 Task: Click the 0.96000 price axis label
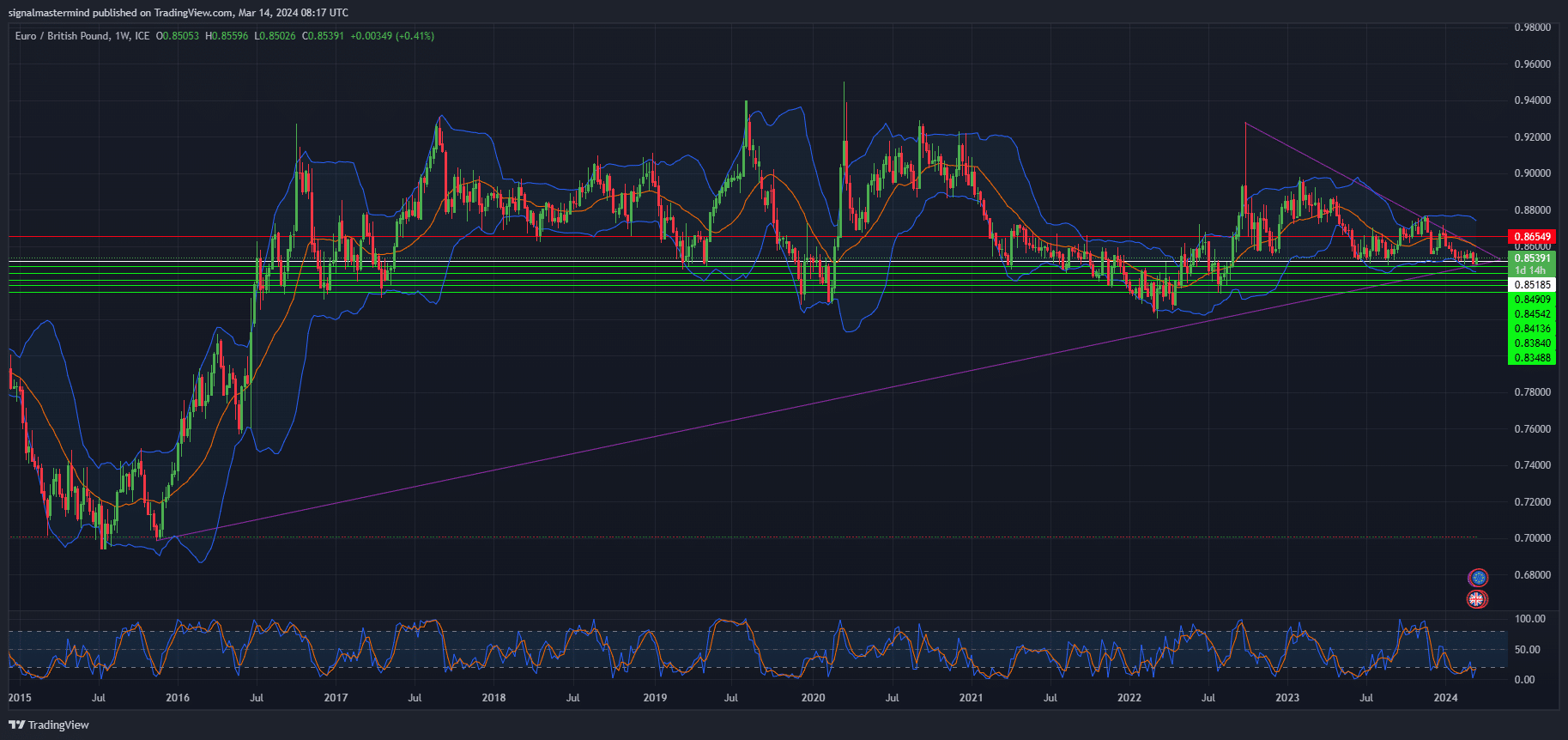[1532, 64]
